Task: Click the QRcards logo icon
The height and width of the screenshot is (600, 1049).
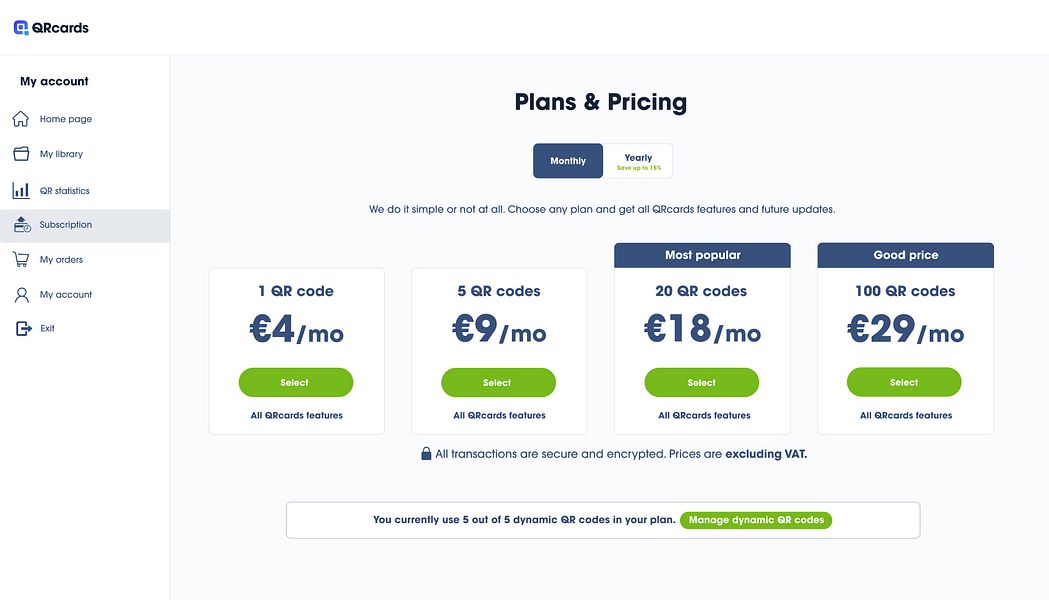Action: click(x=21, y=28)
